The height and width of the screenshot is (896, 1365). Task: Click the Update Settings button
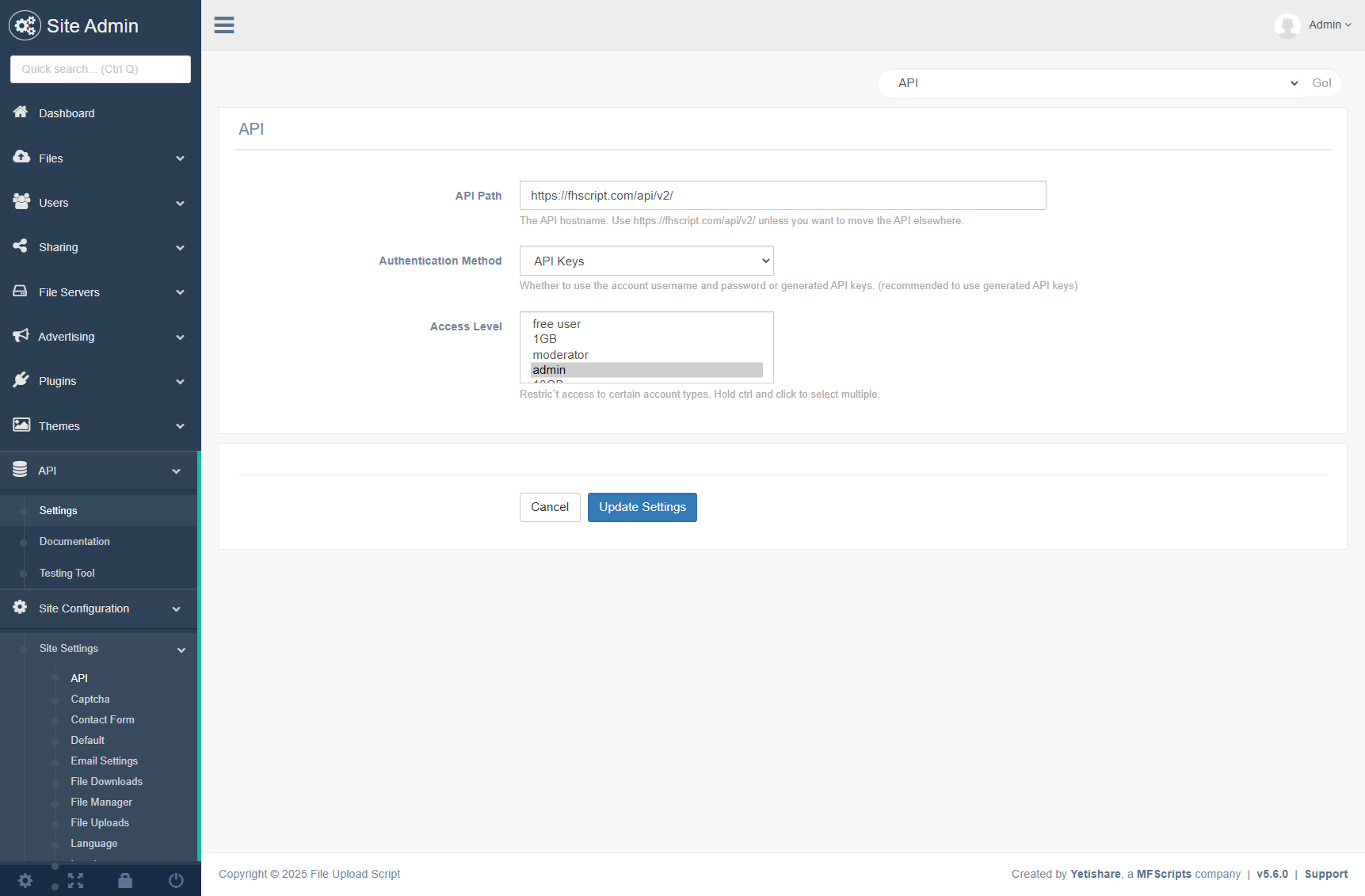(642, 507)
